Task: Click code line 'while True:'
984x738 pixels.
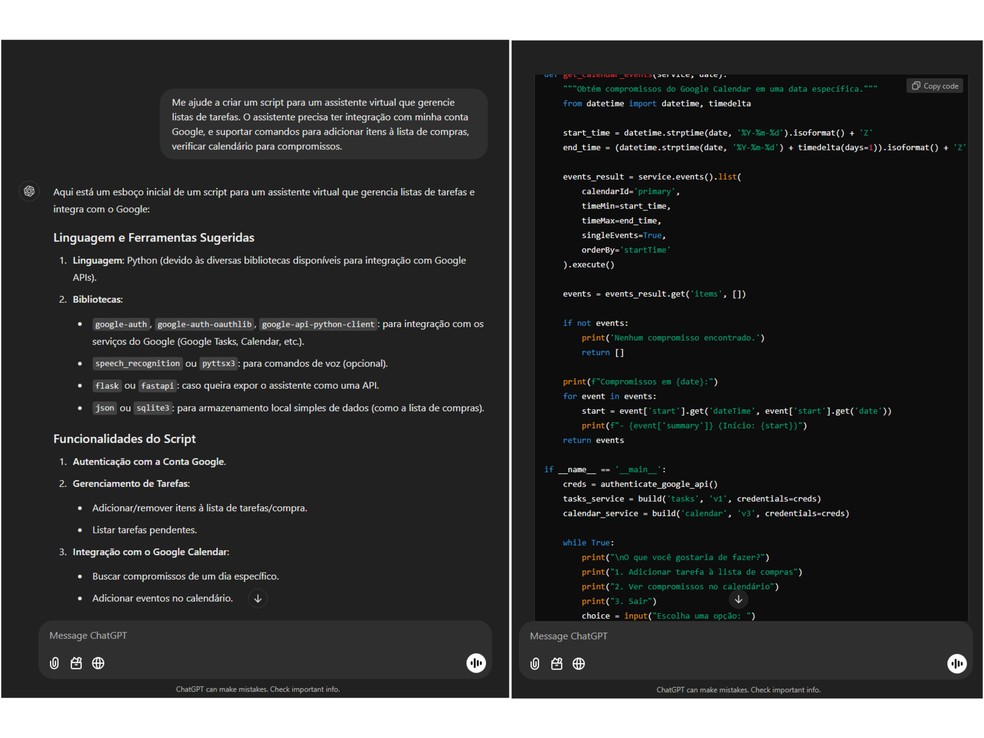Action: (588, 543)
